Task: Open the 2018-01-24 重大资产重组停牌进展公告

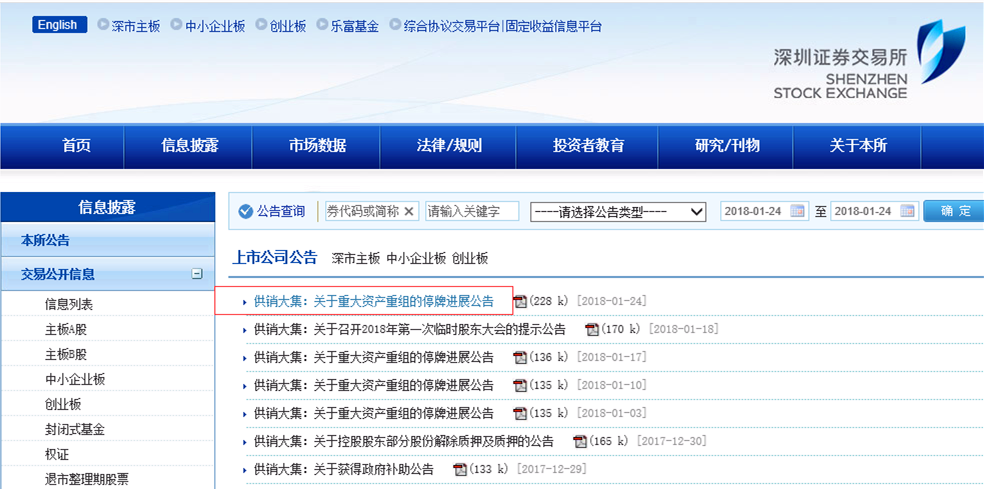Action: click(x=373, y=302)
